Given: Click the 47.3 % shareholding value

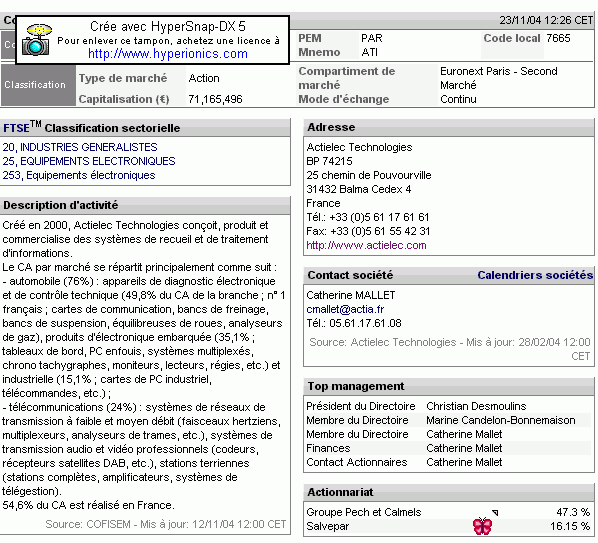Looking at the screenshot, I should tap(573, 512).
